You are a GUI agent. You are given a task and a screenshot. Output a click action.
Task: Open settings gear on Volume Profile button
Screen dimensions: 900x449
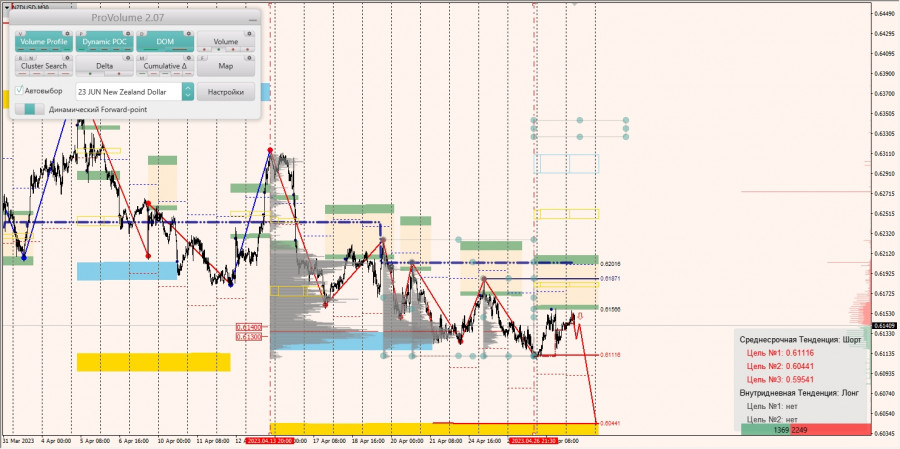(67, 33)
